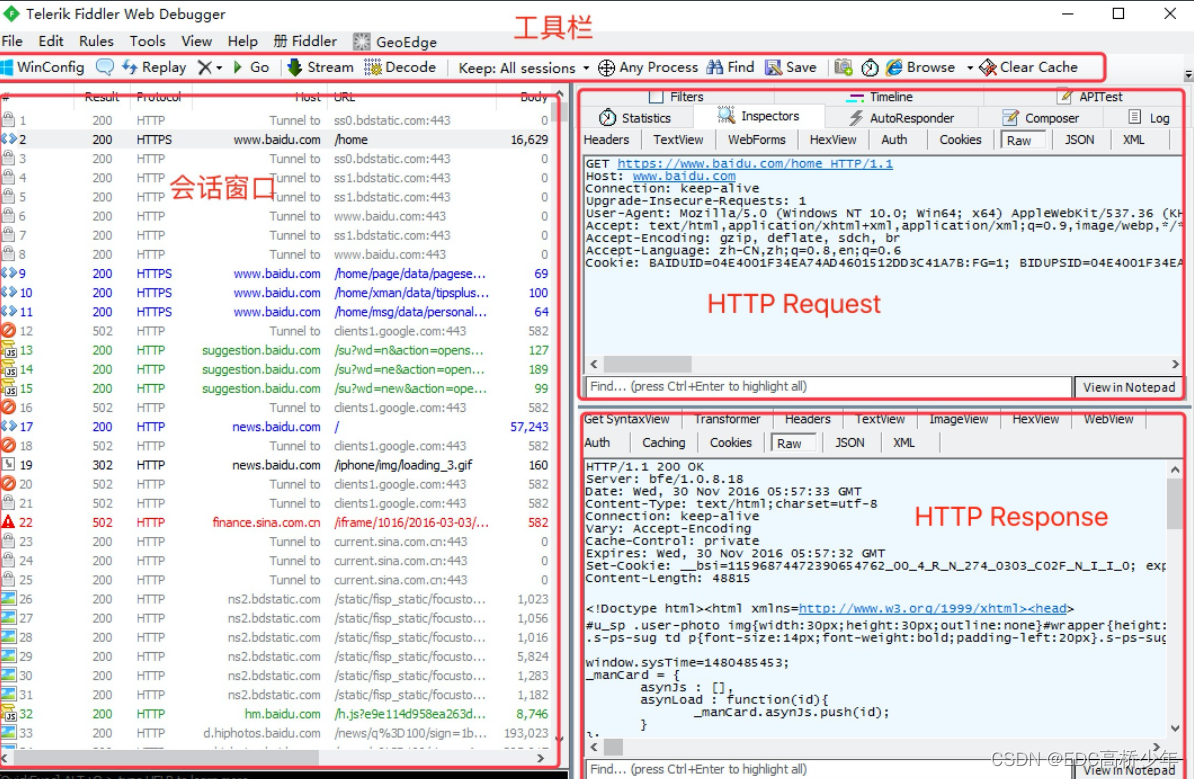Click request View in Notepad button
The height and width of the screenshot is (779, 1194).
pyautogui.click(x=1129, y=387)
